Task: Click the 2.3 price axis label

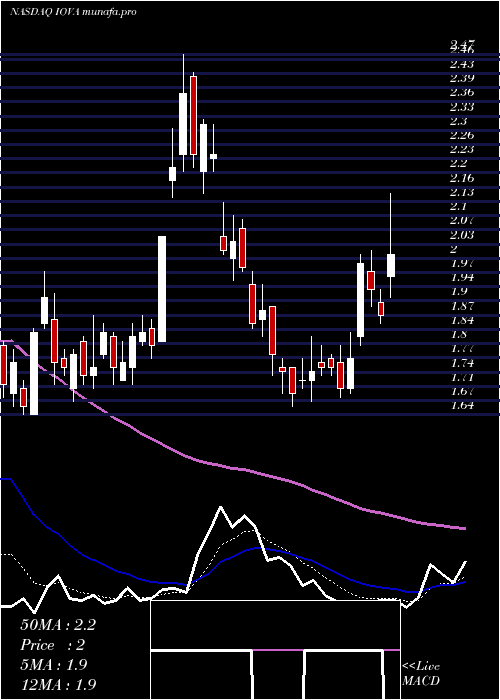Action: pyautogui.click(x=458, y=121)
